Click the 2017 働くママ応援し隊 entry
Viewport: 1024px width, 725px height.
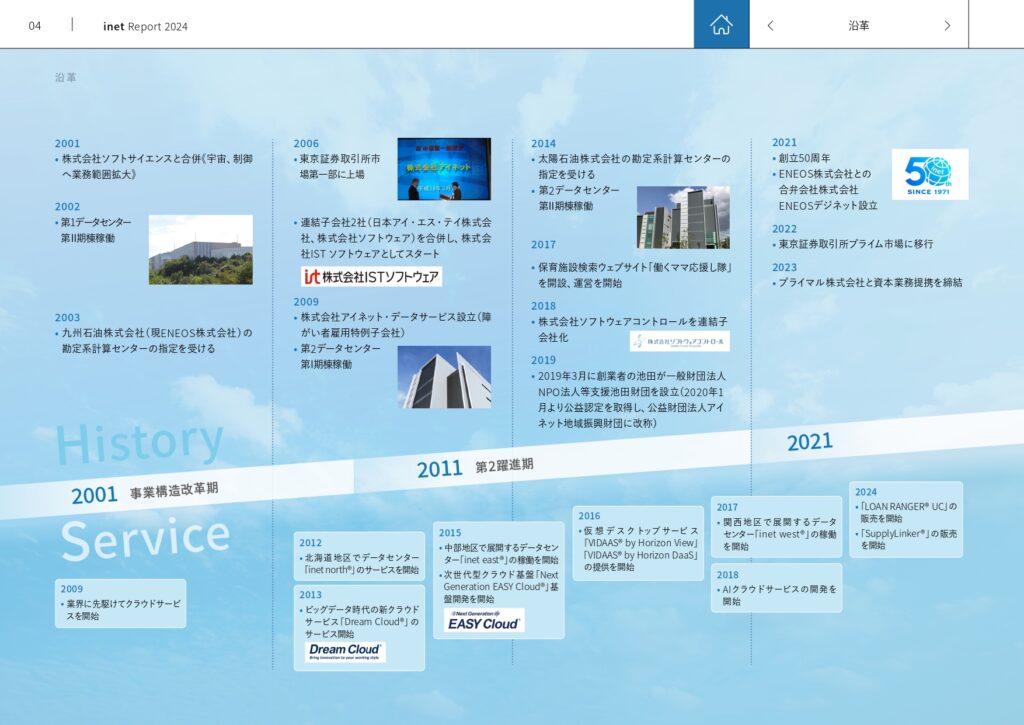click(x=631, y=275)
